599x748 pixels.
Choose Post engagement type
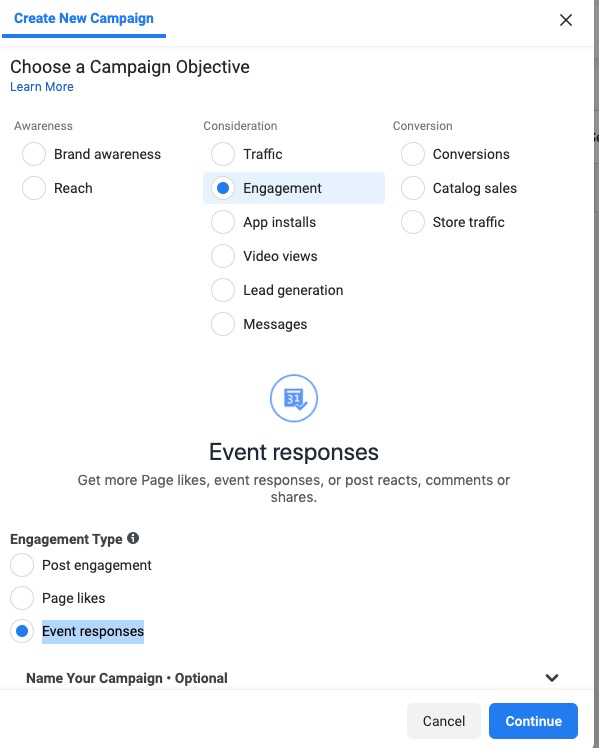(22, 565)
